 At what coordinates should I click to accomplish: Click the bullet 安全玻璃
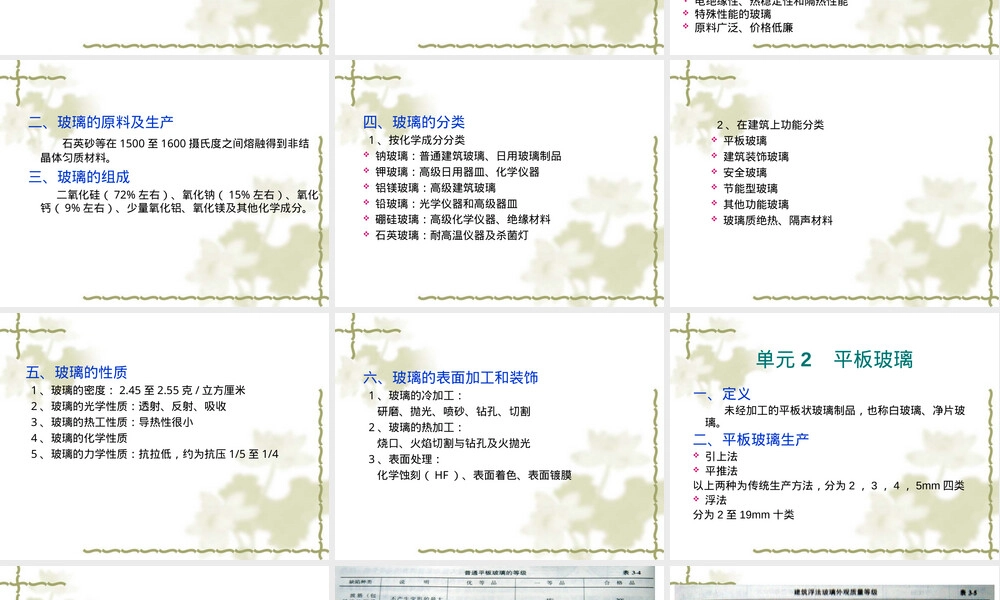745,173
